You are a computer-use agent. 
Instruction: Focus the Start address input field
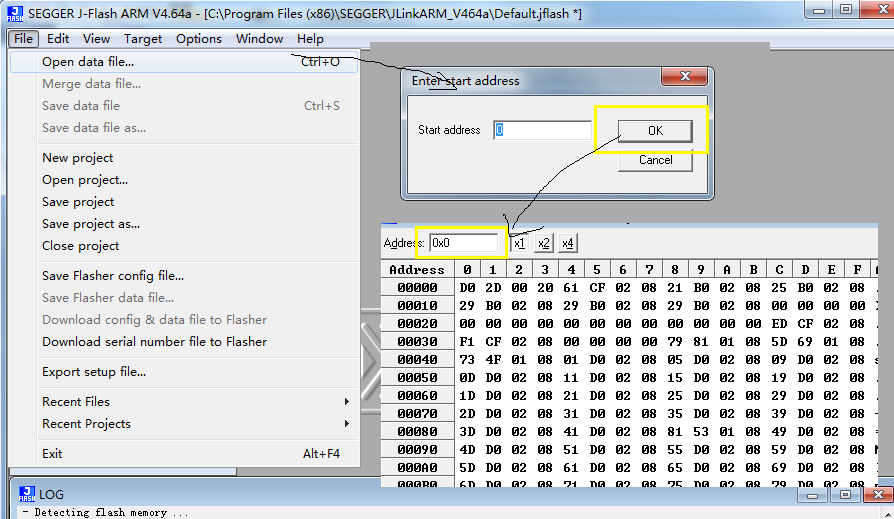click(x=542, y=130)
